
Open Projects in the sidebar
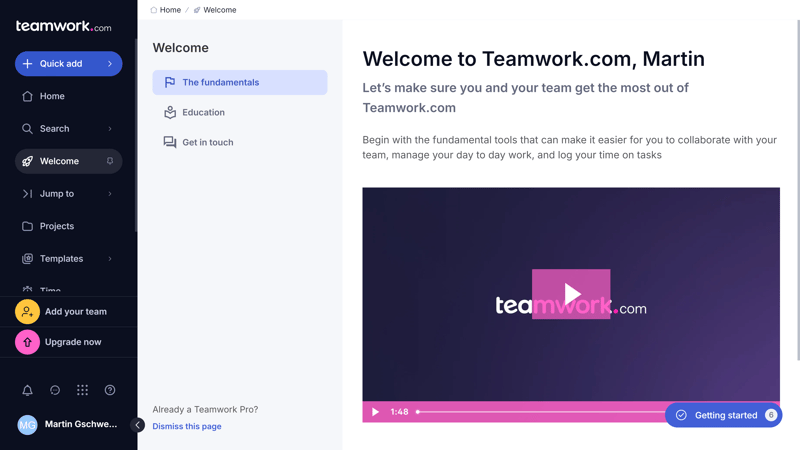[68, 226]
